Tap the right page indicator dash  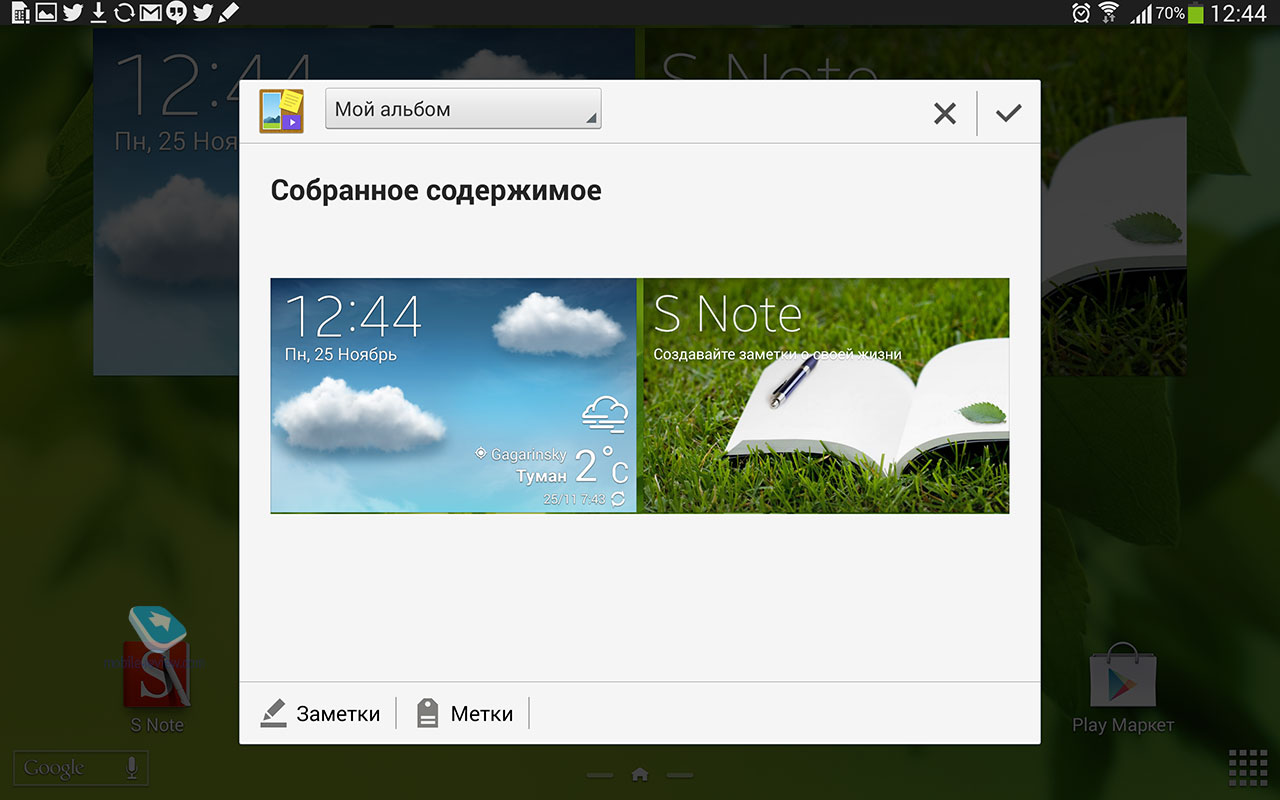pos(680,775)
